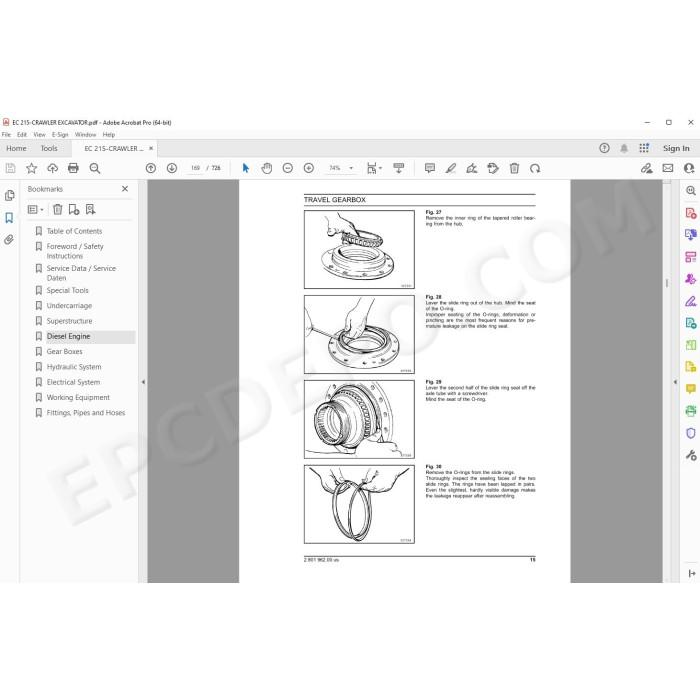The height and width of the screenshot is (700, 700).
Task: Collapse the left navigation pane arrow
Action: [143, 382]
